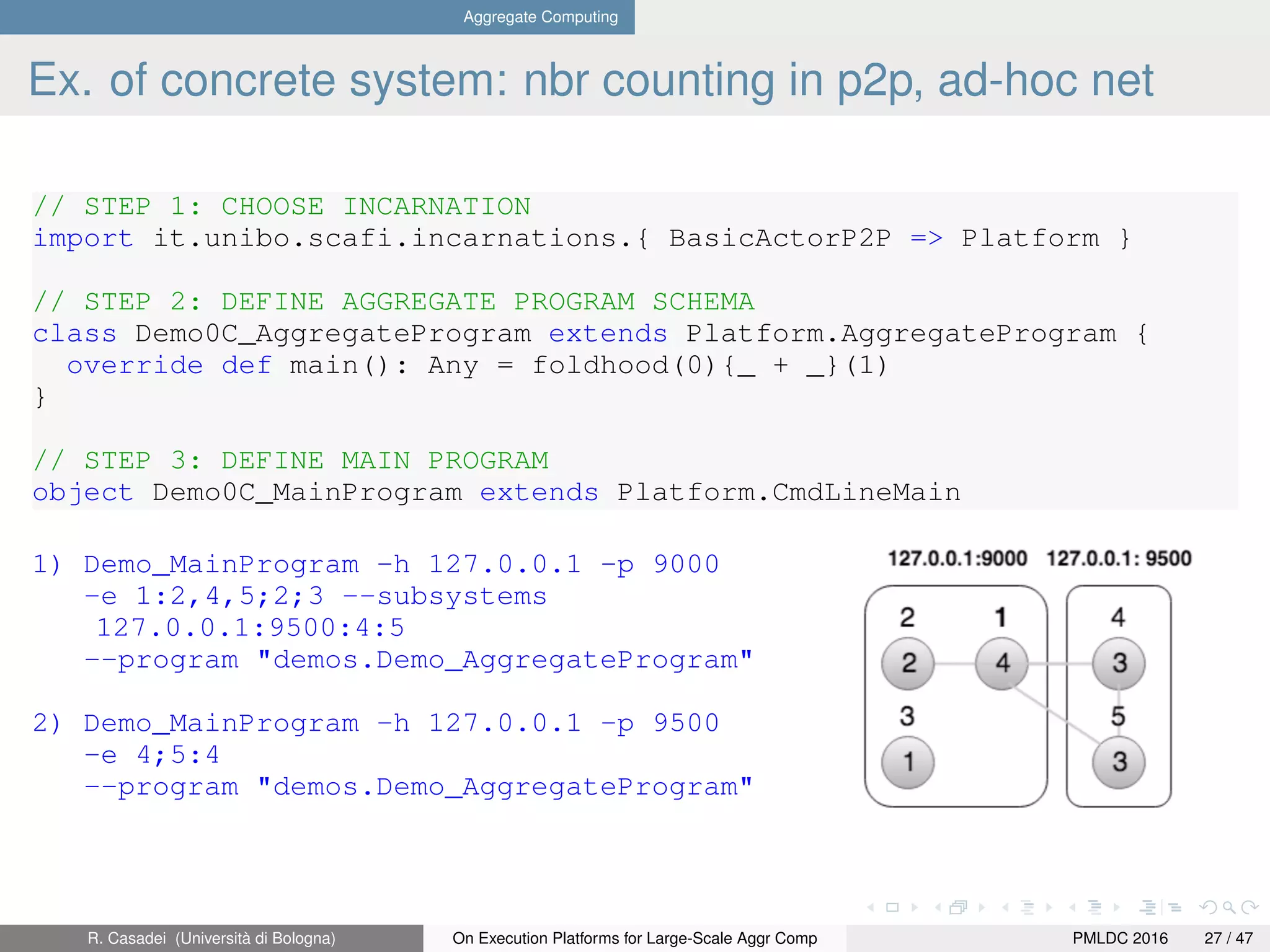This screenshot has height=952, width=1270.
Task: Click the go-forward circular arrow icon
Action: [x=1250, y=907]
